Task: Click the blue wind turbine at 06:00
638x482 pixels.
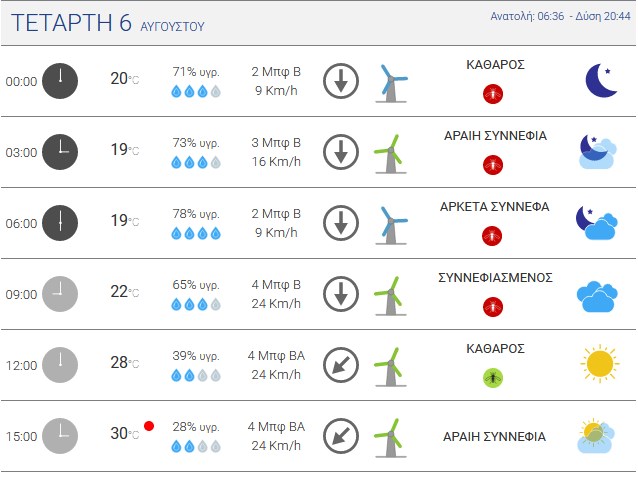Action: pyautogui.click(x=391, y=225)
